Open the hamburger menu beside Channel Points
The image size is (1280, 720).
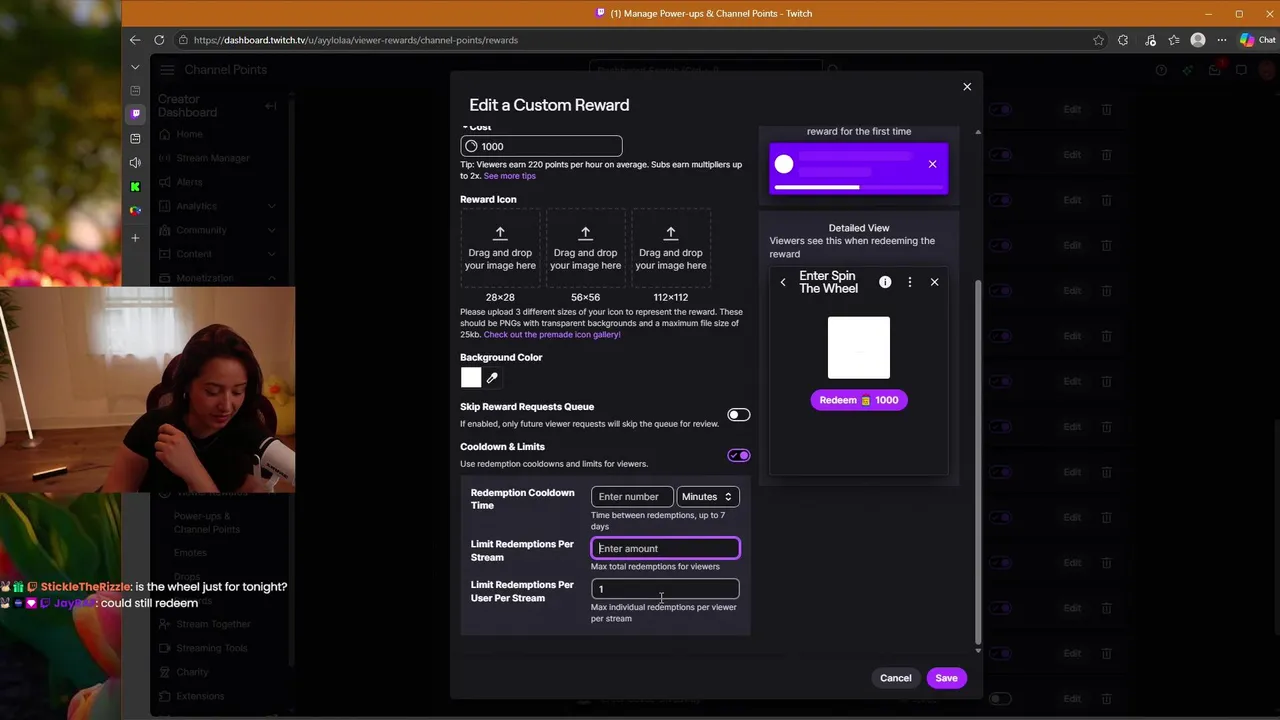pyautogui.click(x=167, y=70)
